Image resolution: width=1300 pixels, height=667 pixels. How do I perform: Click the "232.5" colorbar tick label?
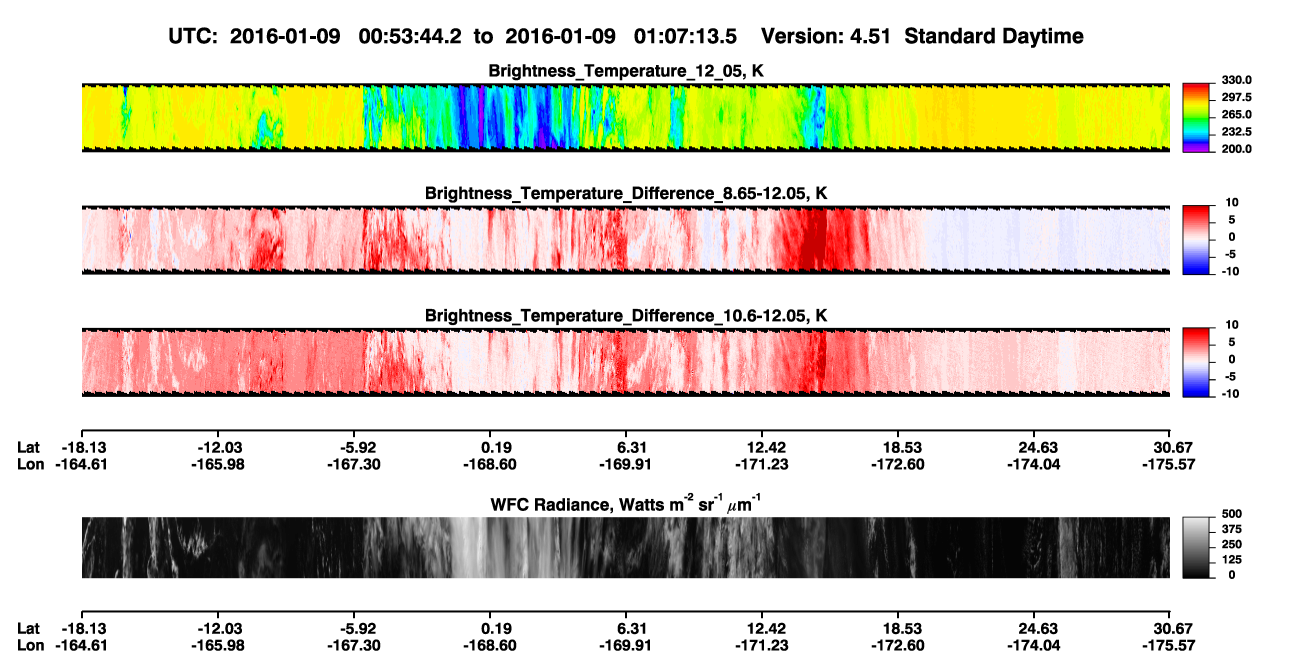pos(1239,132)
